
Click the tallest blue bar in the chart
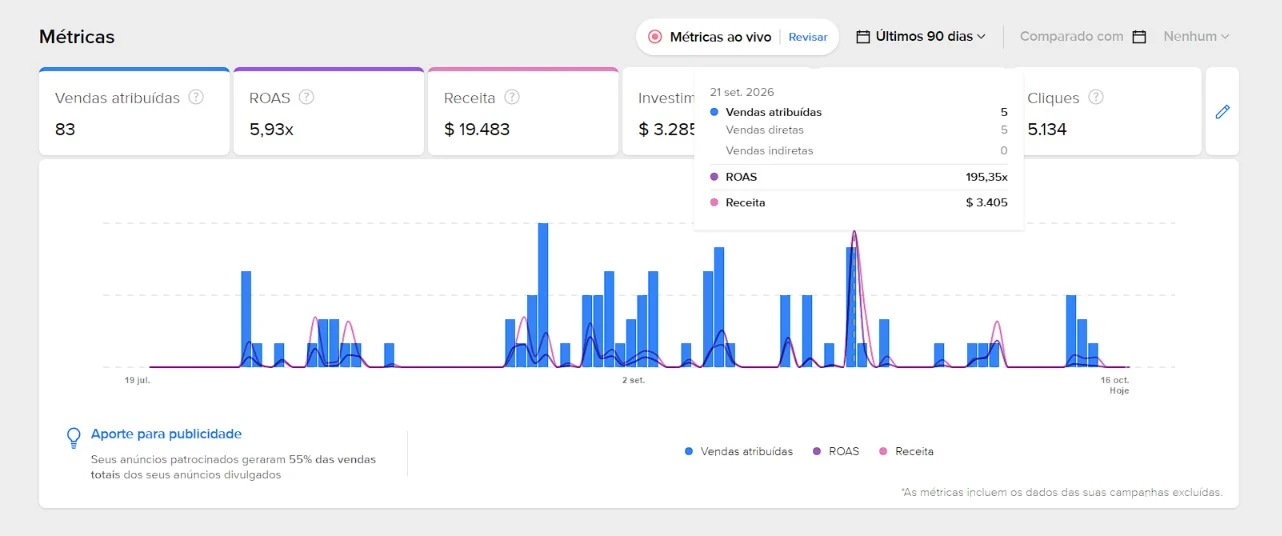point(543,295)
